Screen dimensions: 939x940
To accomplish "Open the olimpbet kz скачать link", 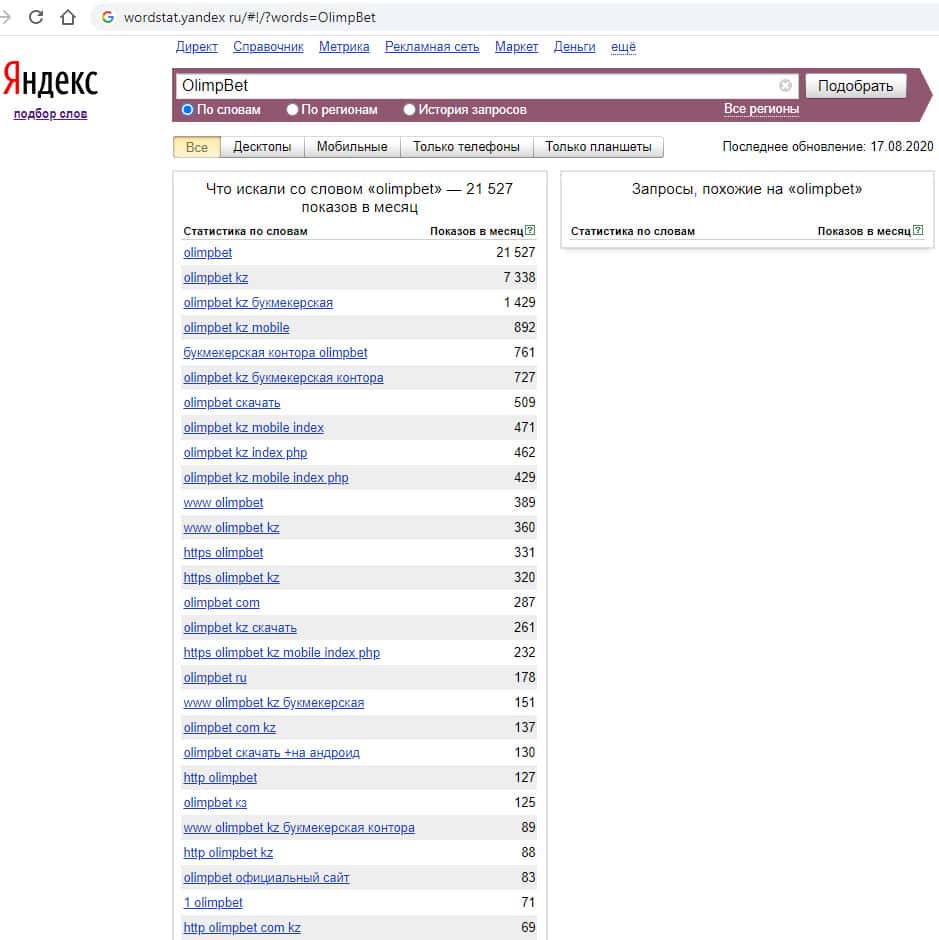I will (240, 628).
